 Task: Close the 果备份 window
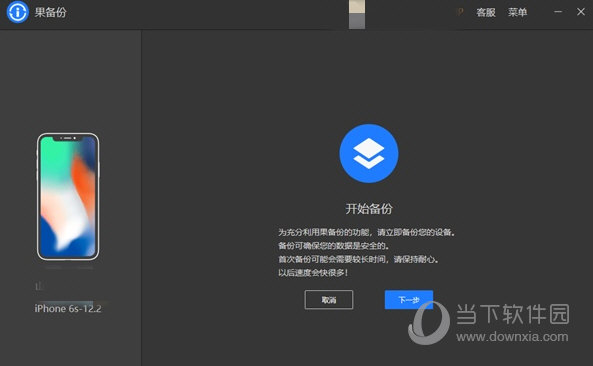pos(581,12)
